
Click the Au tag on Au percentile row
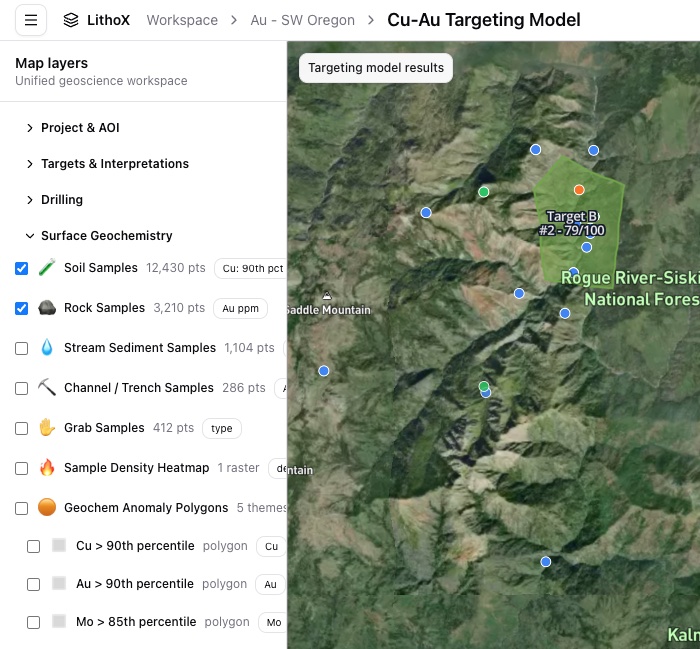(x=270, y=584)
